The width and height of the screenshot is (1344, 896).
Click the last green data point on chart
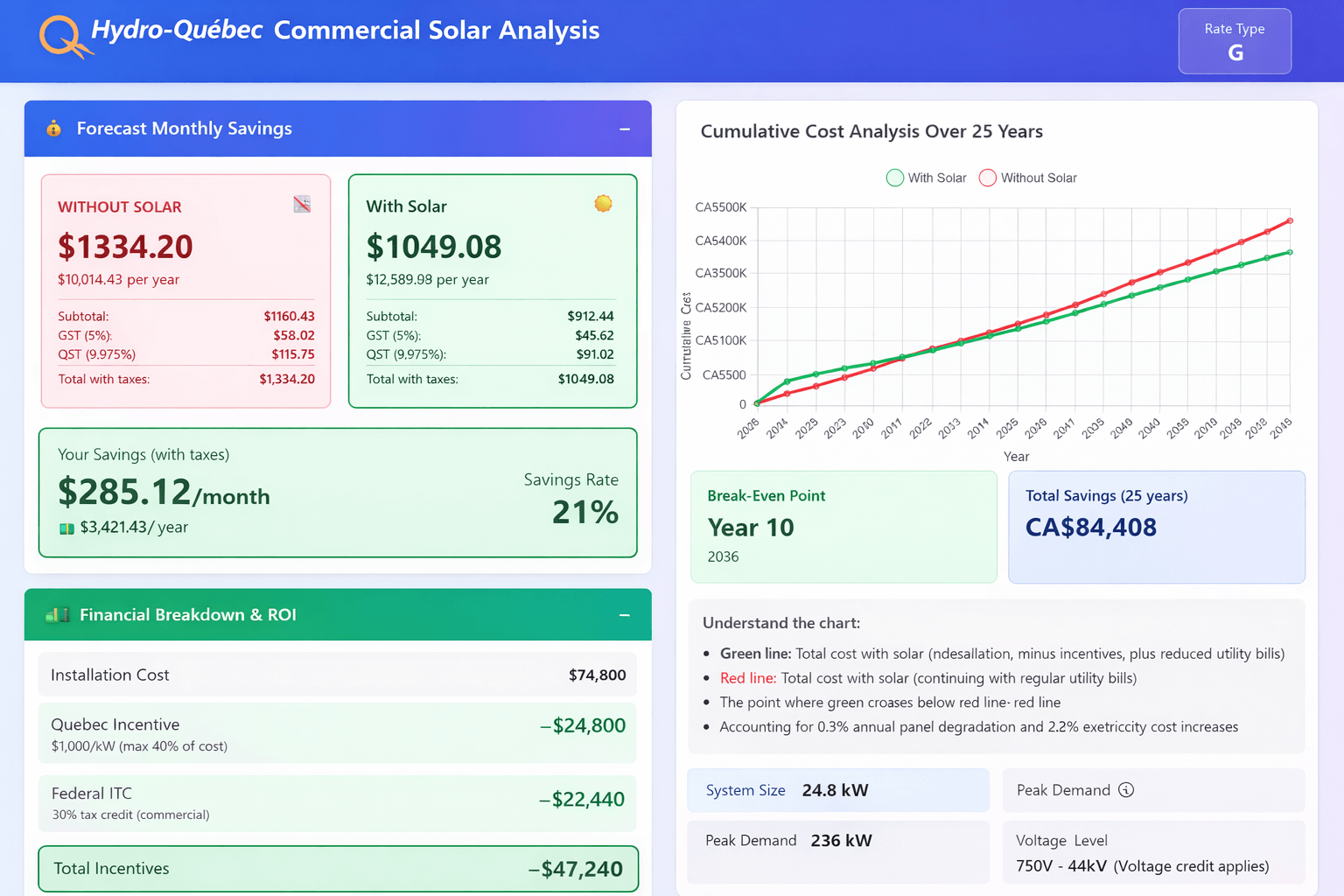[1290, 253]
